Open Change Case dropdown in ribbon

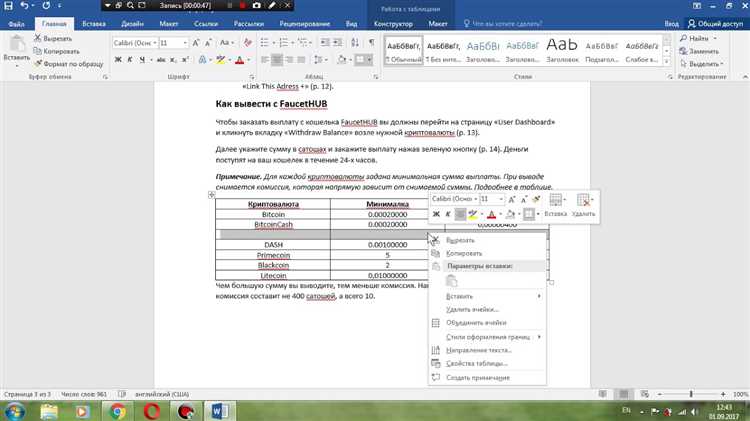(226, 43)
